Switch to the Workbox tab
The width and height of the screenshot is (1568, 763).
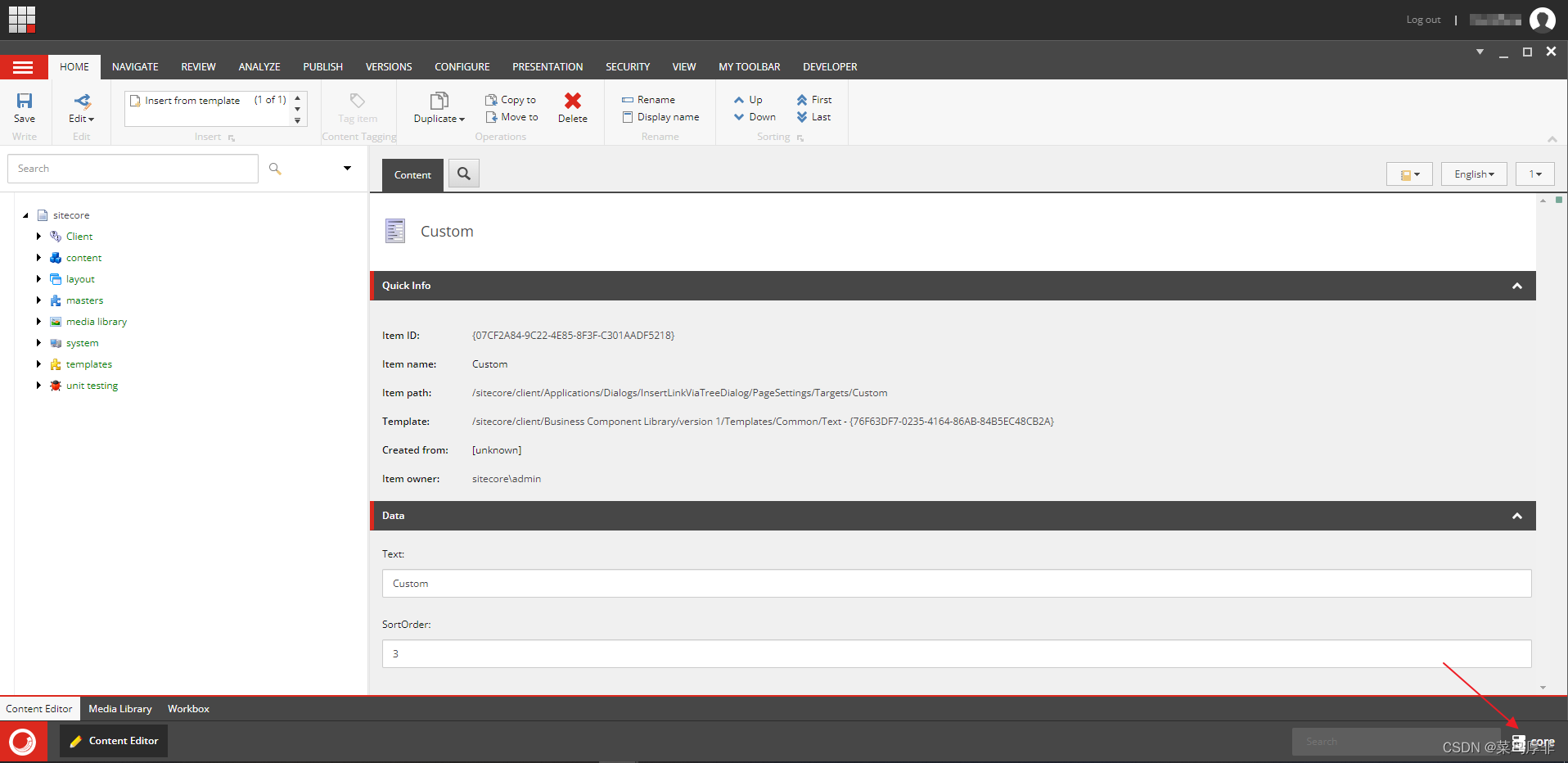188,709
